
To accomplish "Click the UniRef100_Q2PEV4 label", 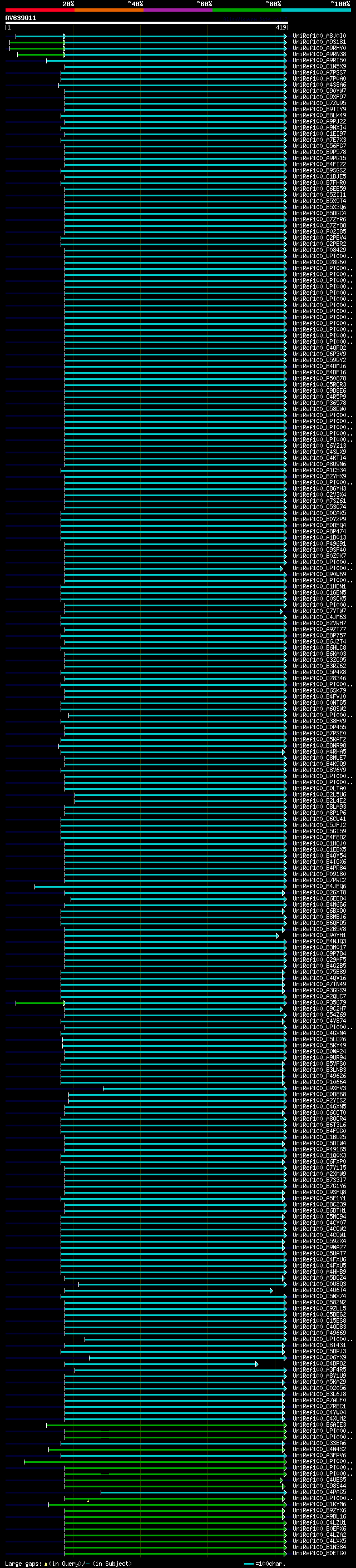I will coord(319,238).
